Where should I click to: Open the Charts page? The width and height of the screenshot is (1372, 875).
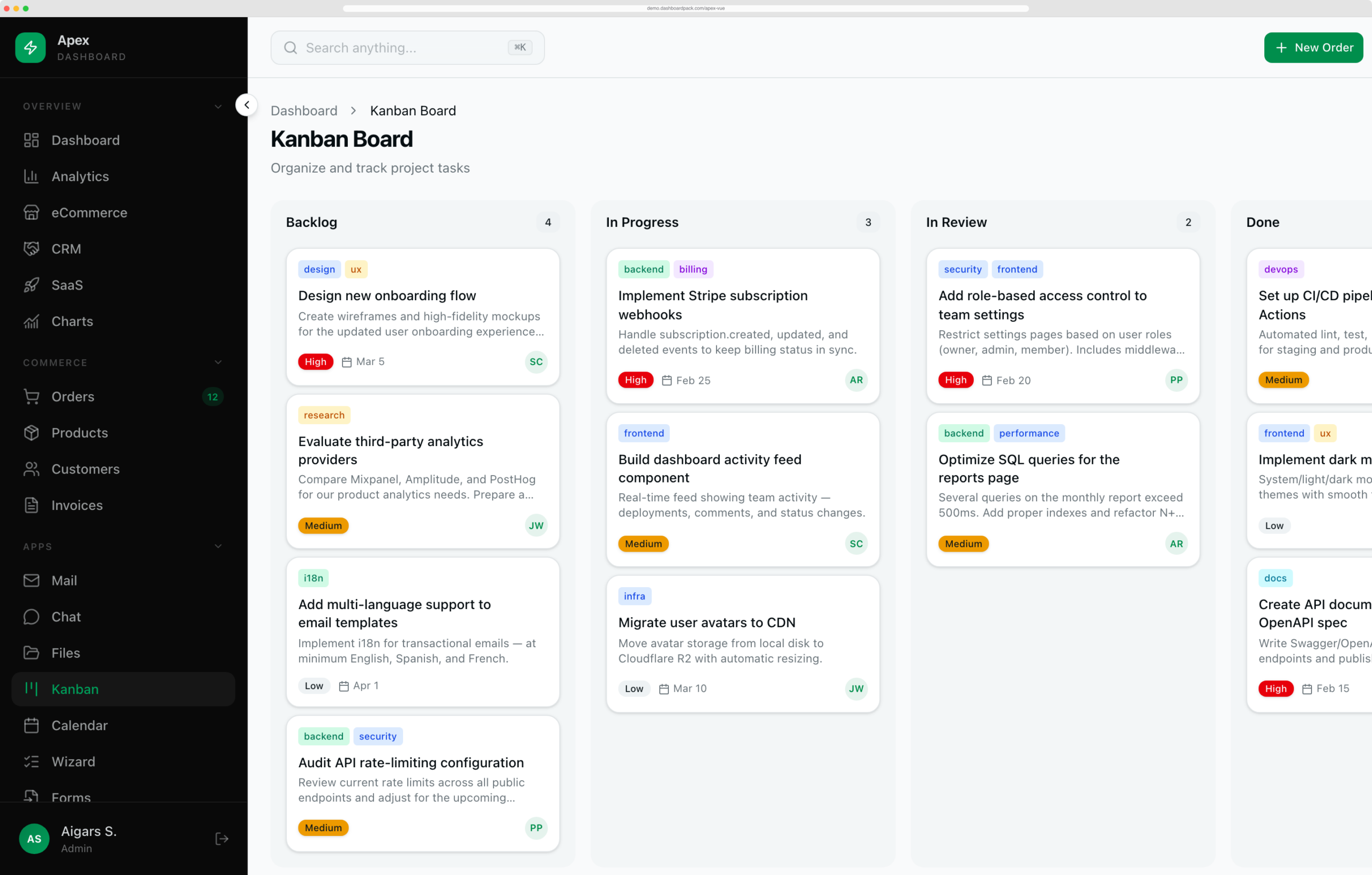123,322
